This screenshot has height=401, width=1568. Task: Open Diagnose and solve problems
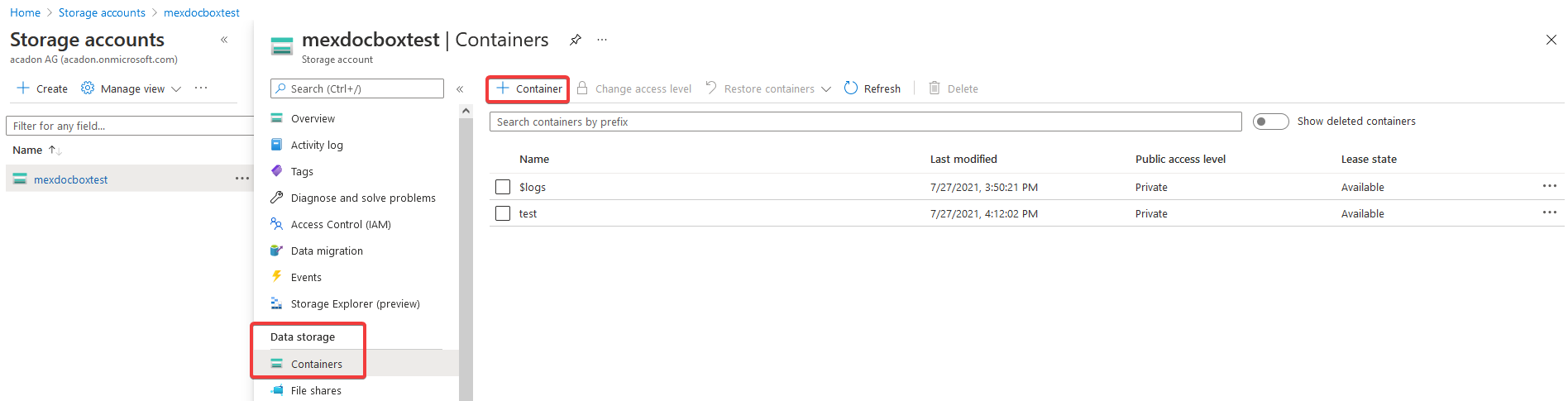coord(362,198)
